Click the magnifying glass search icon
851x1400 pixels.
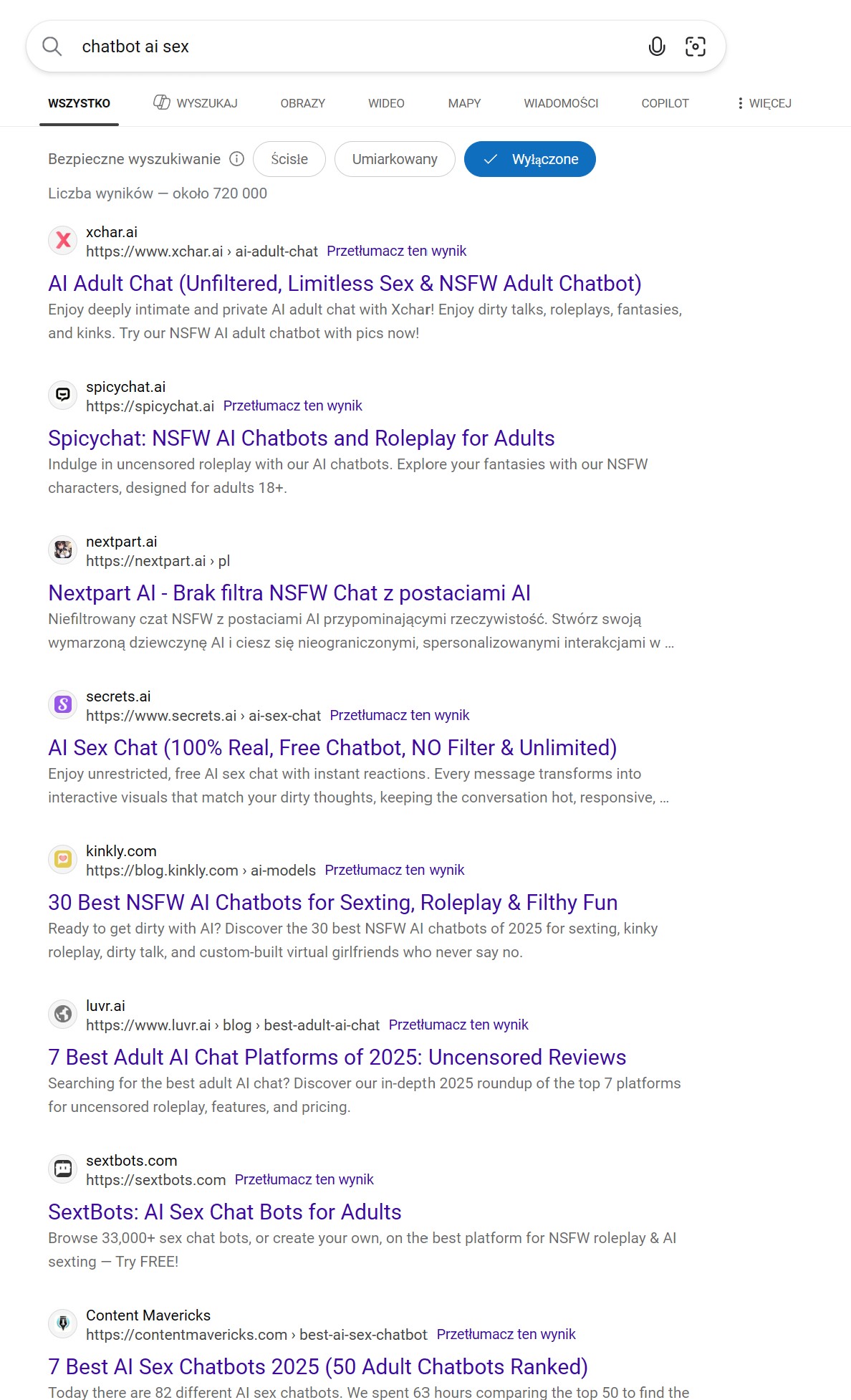click(52, 47)
